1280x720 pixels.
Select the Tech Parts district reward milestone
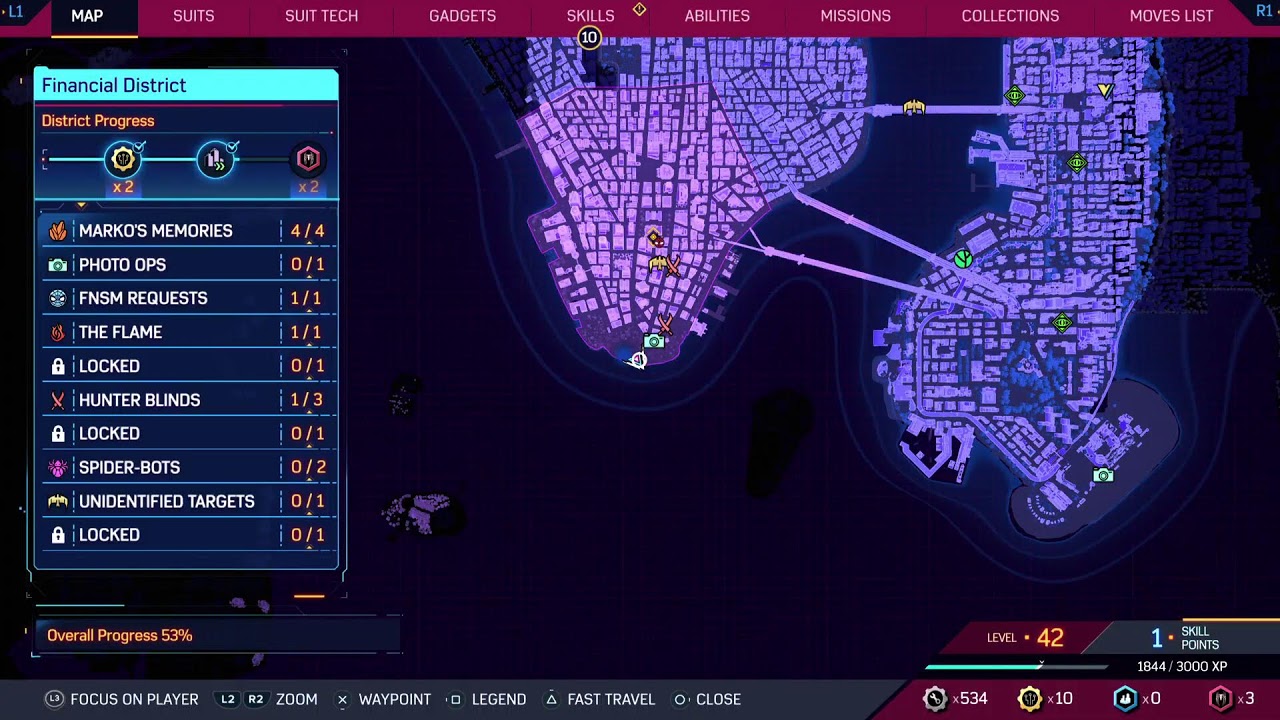(x=215, y=159)
